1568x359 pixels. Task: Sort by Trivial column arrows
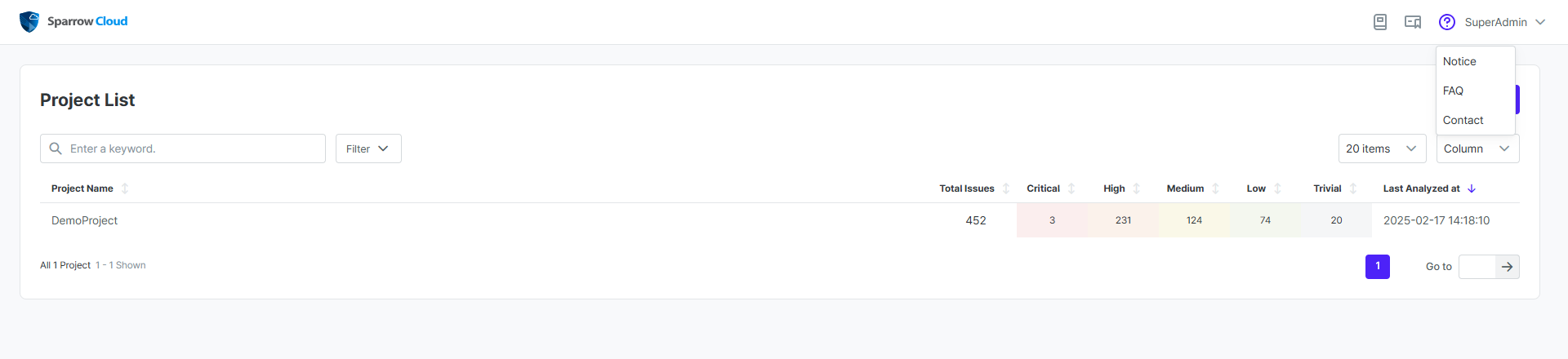[1353, 188]
